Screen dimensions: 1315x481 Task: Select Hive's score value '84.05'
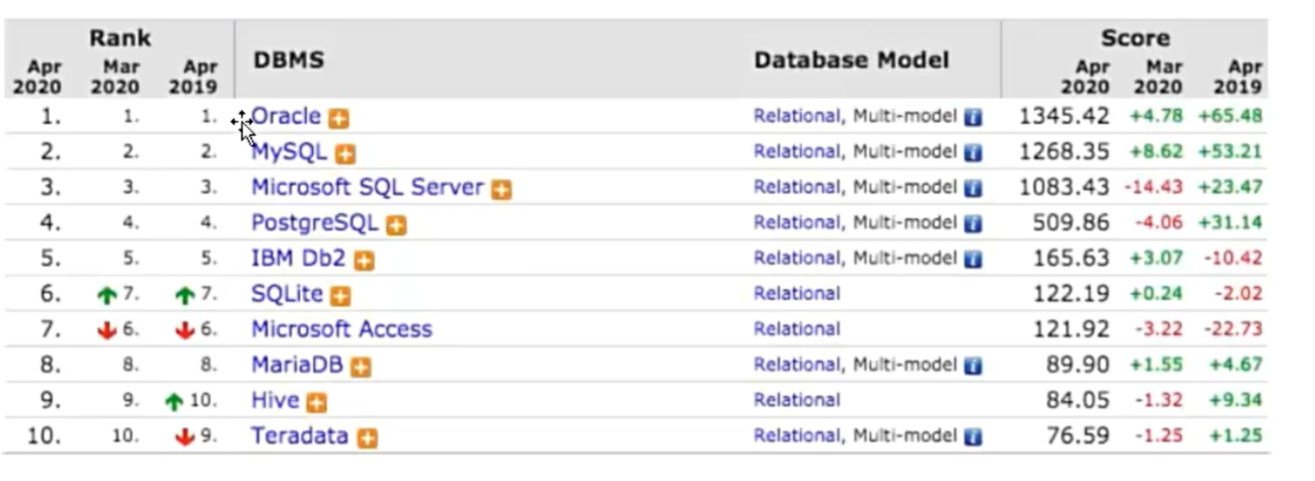tap(1078, 400)
